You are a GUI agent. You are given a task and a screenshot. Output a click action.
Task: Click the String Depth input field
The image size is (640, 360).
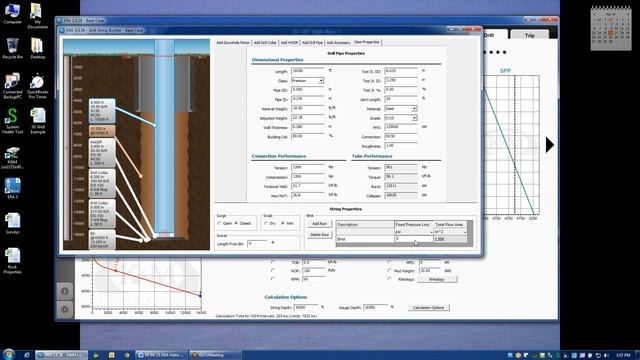306,307
